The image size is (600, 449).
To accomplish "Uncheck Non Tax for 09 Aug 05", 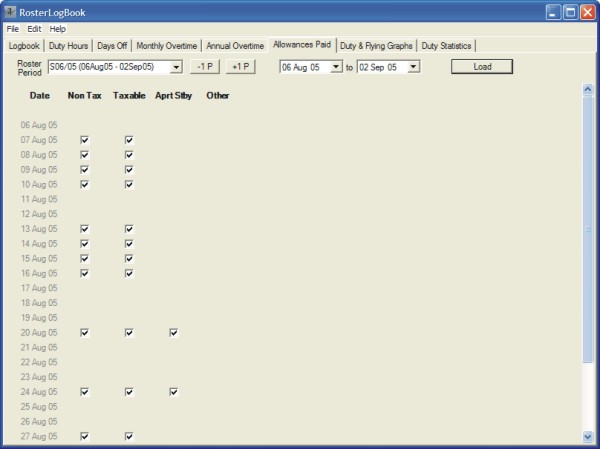I will (x=85, y=170).
